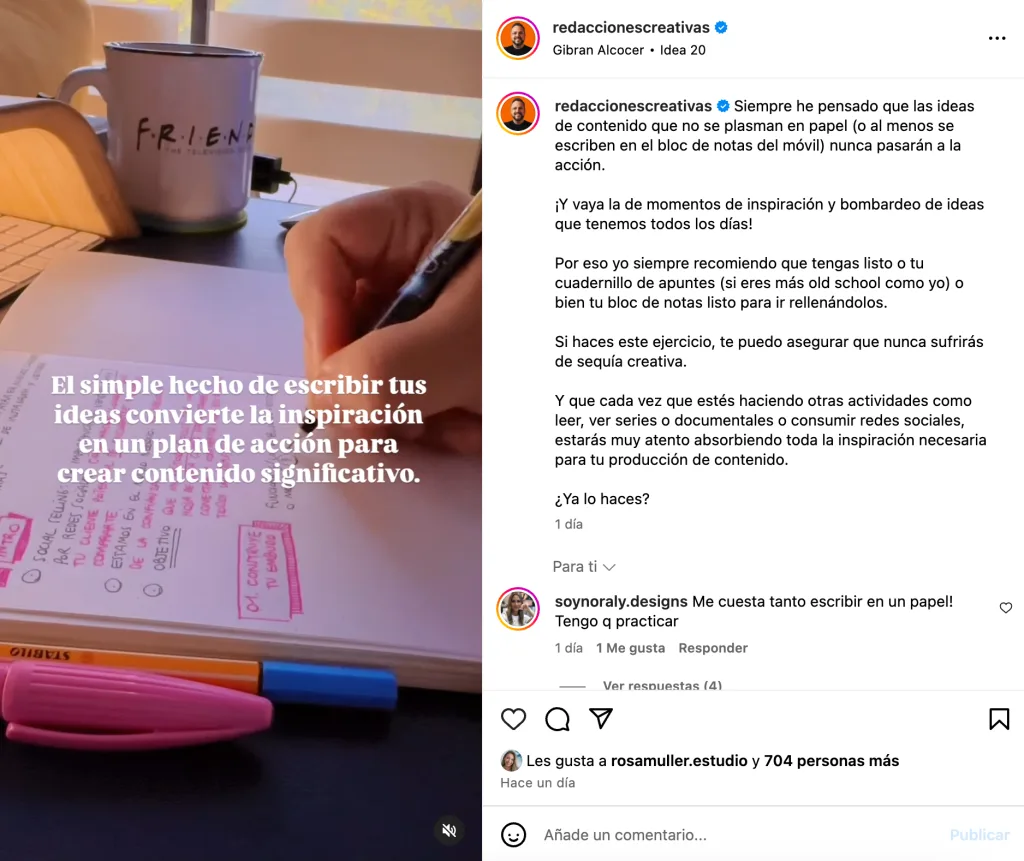
Task: Click the Añade un comentario field
Action: [x=738, y=835]
